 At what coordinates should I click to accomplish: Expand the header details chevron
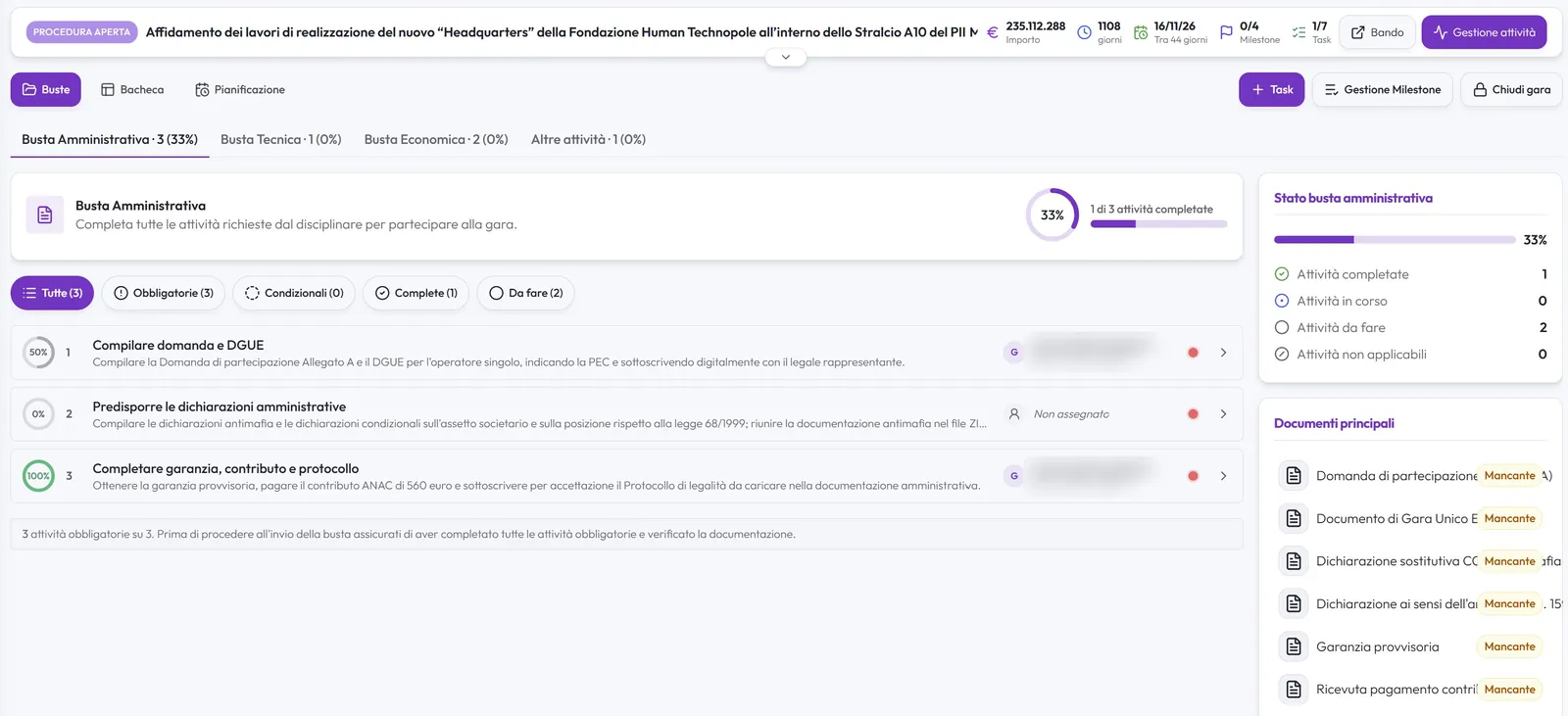click(x=785, y=57)
